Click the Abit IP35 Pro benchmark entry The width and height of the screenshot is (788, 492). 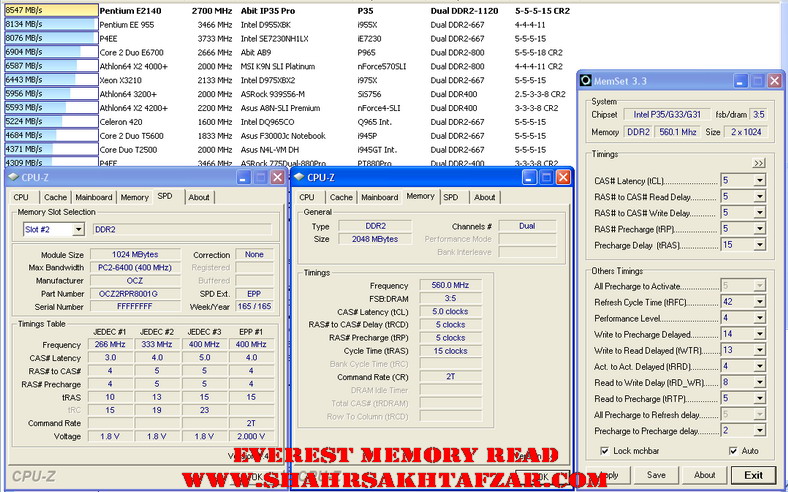click(268, 11)
